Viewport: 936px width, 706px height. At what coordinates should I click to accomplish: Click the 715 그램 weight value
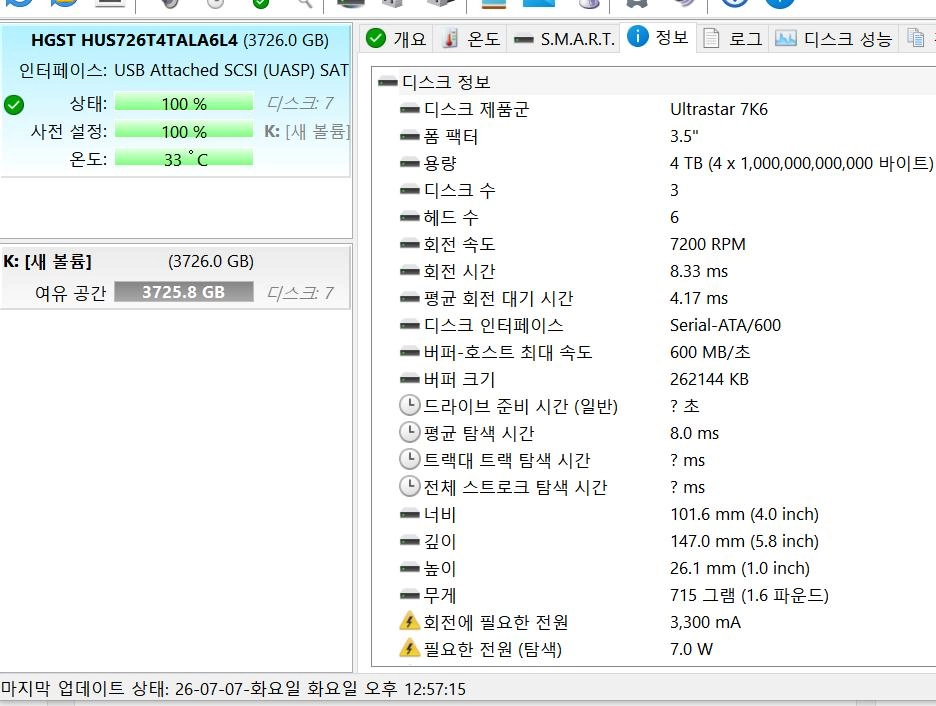coord(749,595)
